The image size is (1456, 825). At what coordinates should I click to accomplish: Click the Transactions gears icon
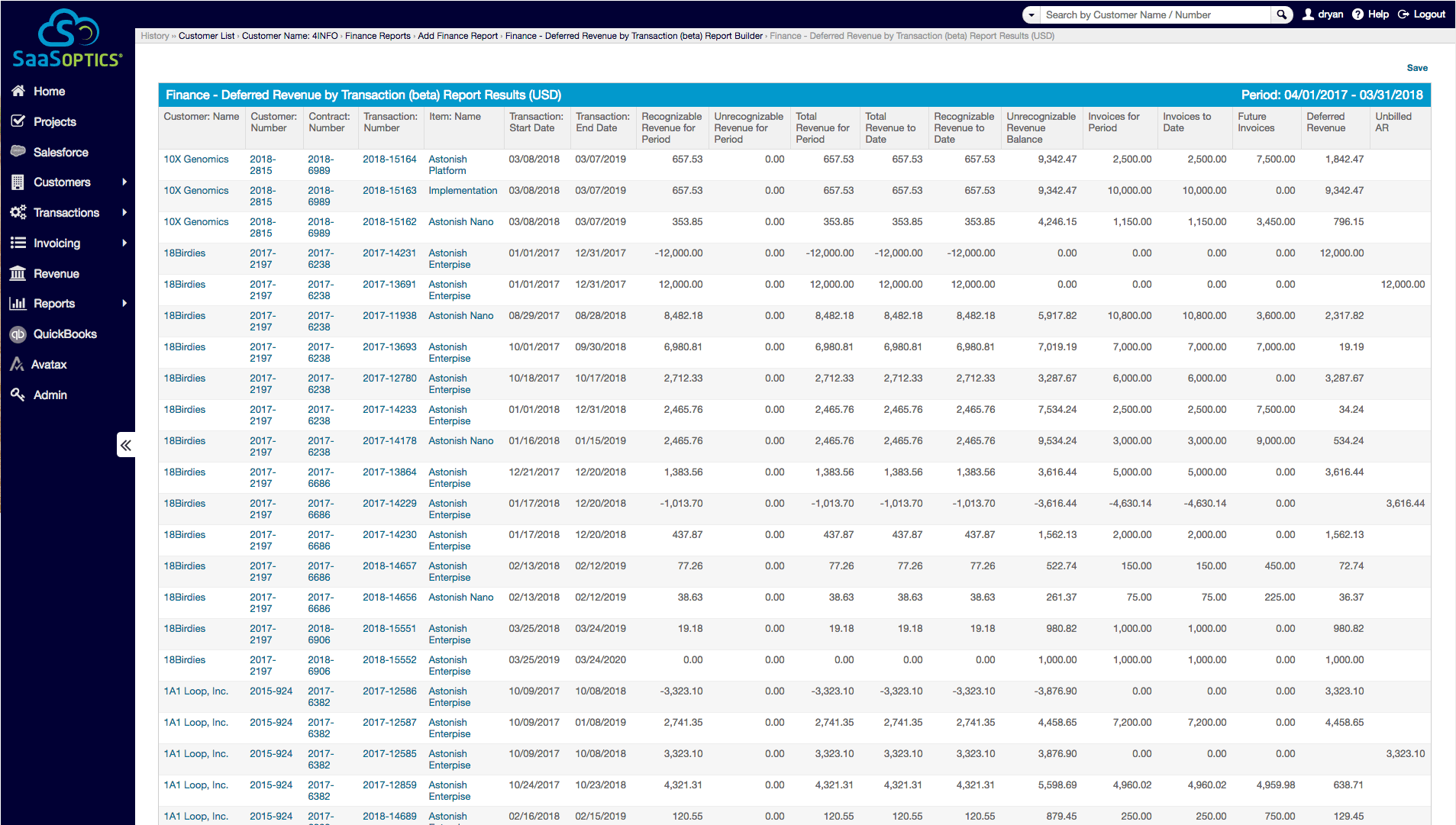pyautogui.click(x=18, y=212)
